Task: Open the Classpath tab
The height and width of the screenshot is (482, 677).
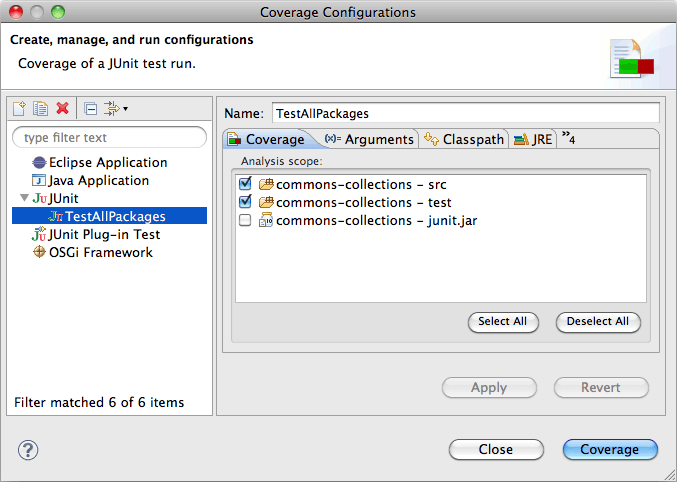Action: click(x=464, y=139)
